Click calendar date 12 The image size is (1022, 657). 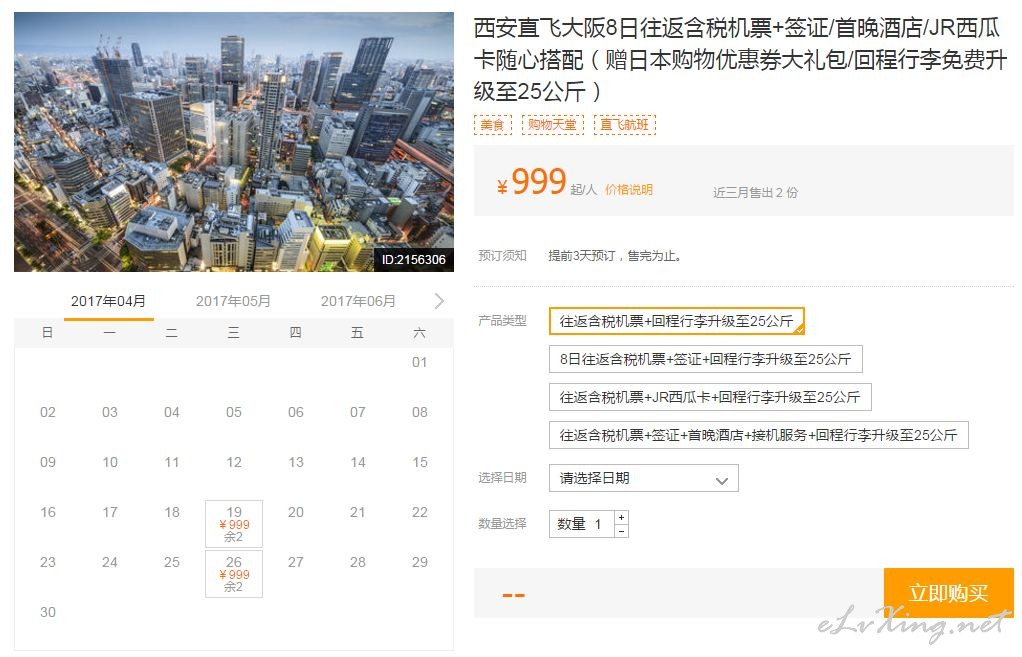(x=234, y=463)
